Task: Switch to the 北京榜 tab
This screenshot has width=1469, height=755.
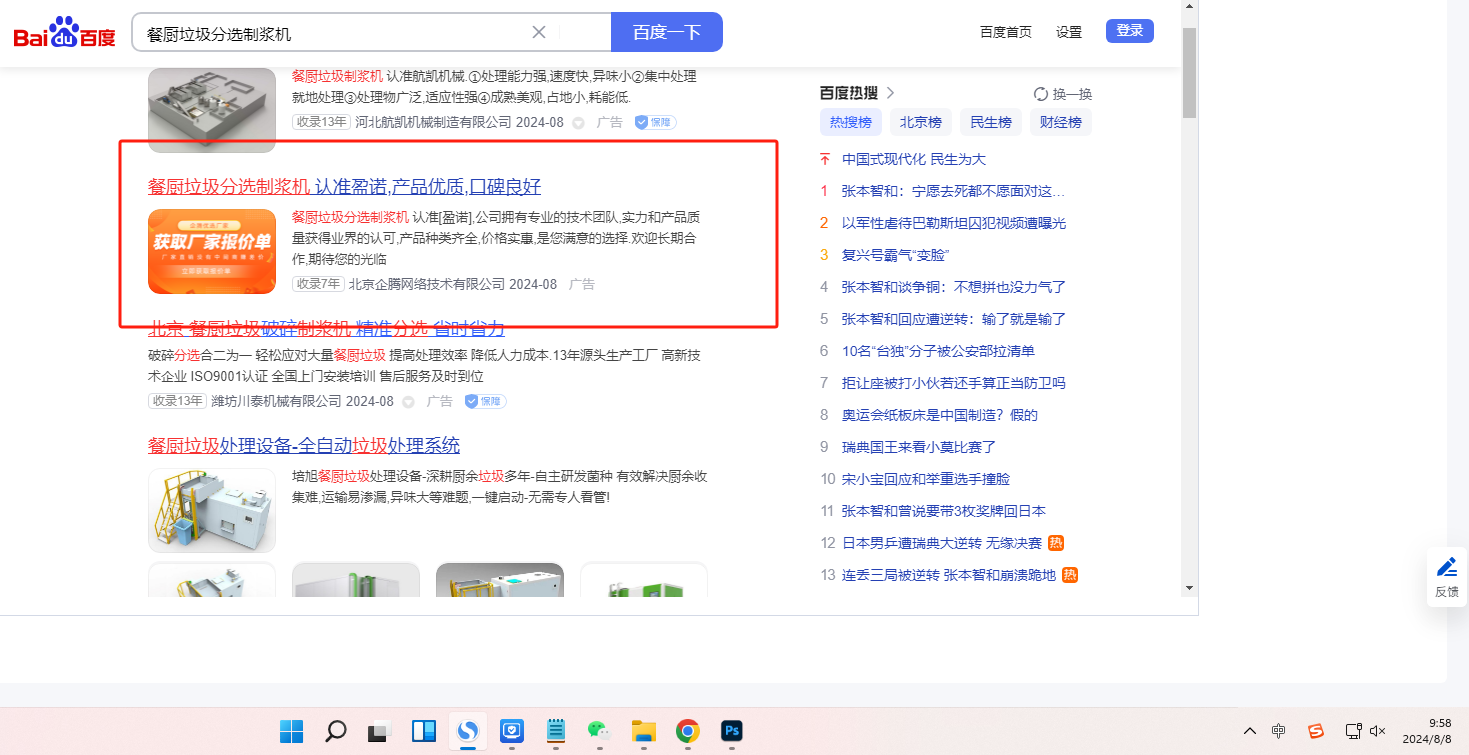Action: tap(920, 123)
